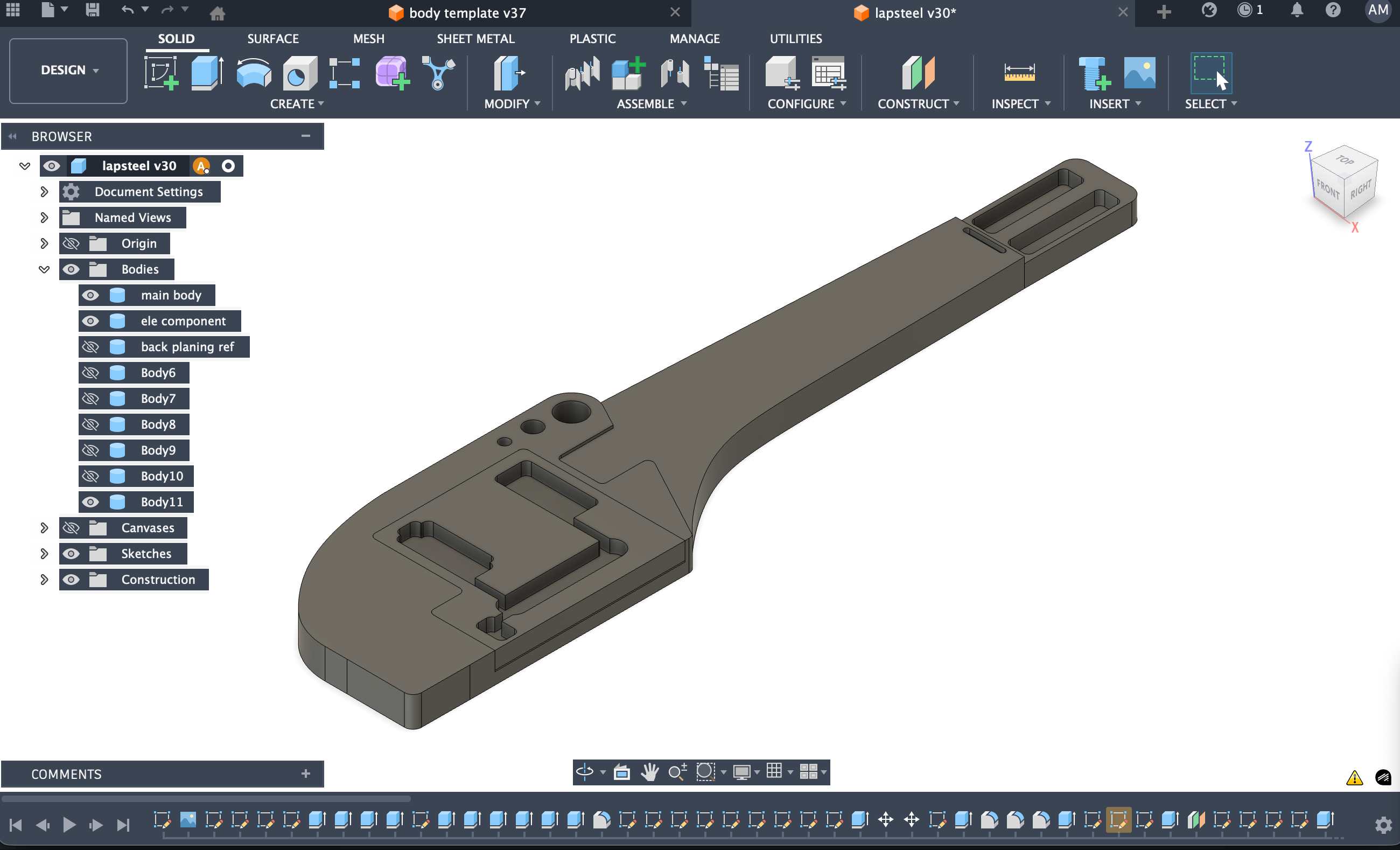
Task: Hide the main body visibility eye
Action: [x=90, y=295]
